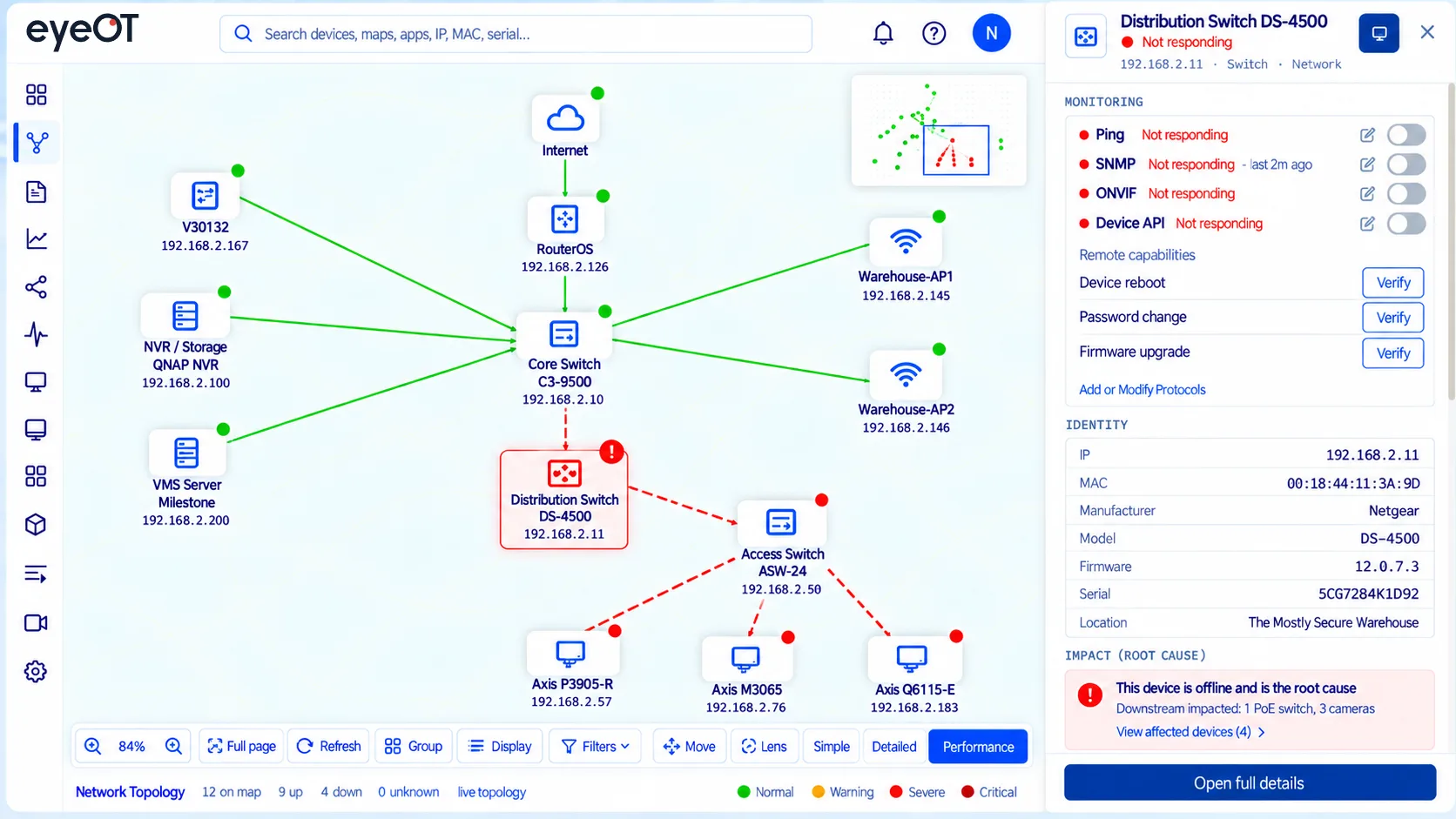Open the camera video sidebar icon

point(36,622)
